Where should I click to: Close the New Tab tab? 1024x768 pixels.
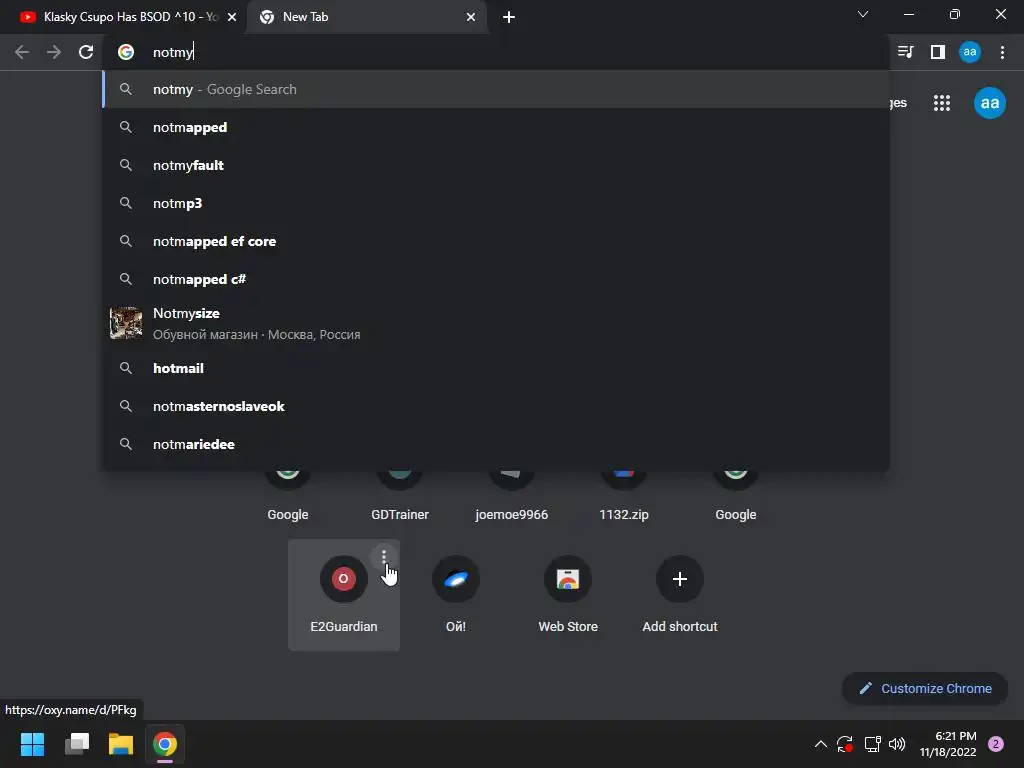[x=471, y=17]
